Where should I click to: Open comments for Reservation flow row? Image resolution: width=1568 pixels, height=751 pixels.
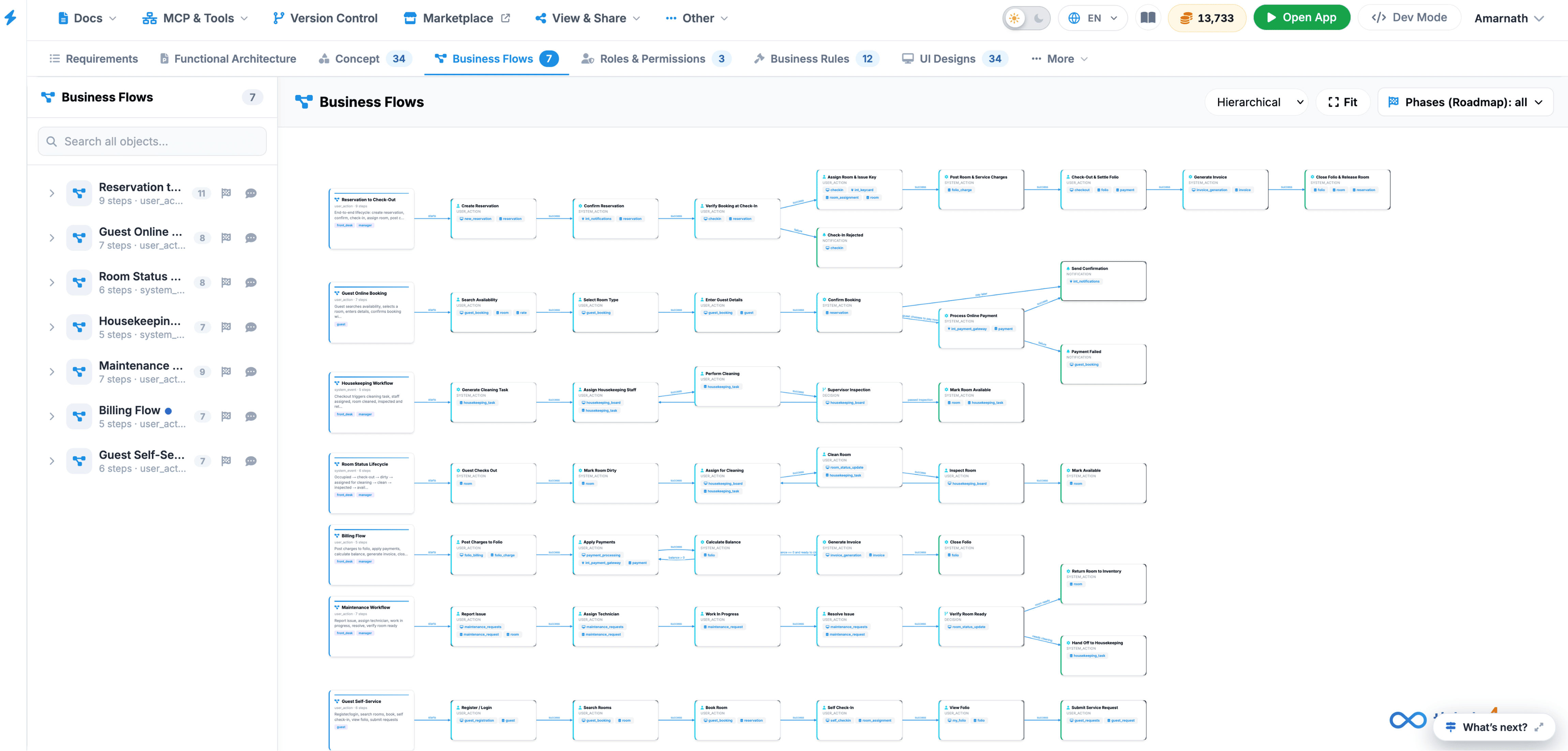point(251,194)
